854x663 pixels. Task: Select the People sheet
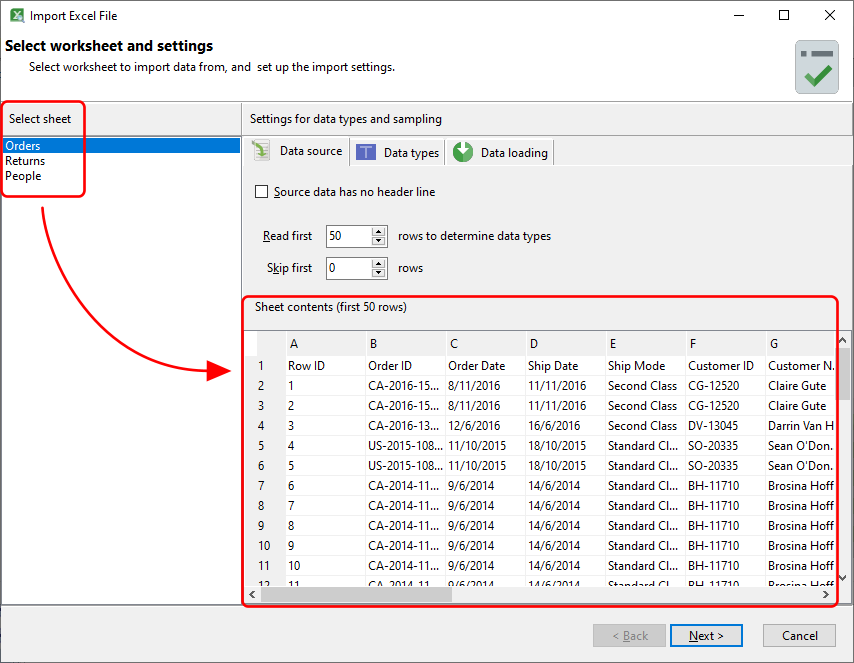tap(23, 176)
